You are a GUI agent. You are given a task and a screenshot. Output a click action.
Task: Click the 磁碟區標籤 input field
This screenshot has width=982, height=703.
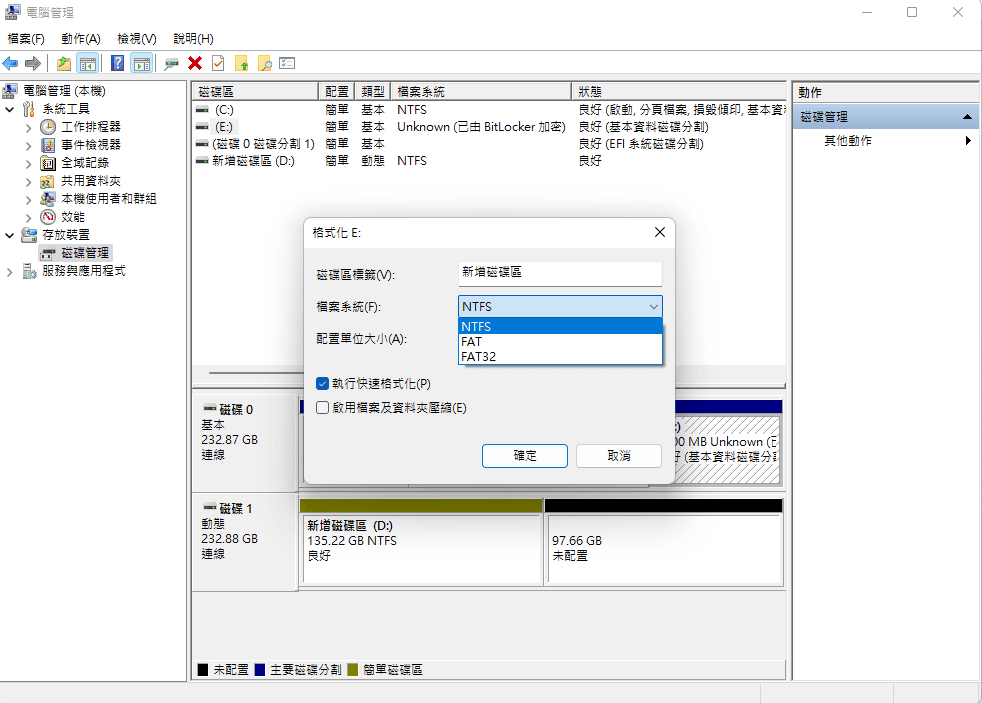[559, 273]
